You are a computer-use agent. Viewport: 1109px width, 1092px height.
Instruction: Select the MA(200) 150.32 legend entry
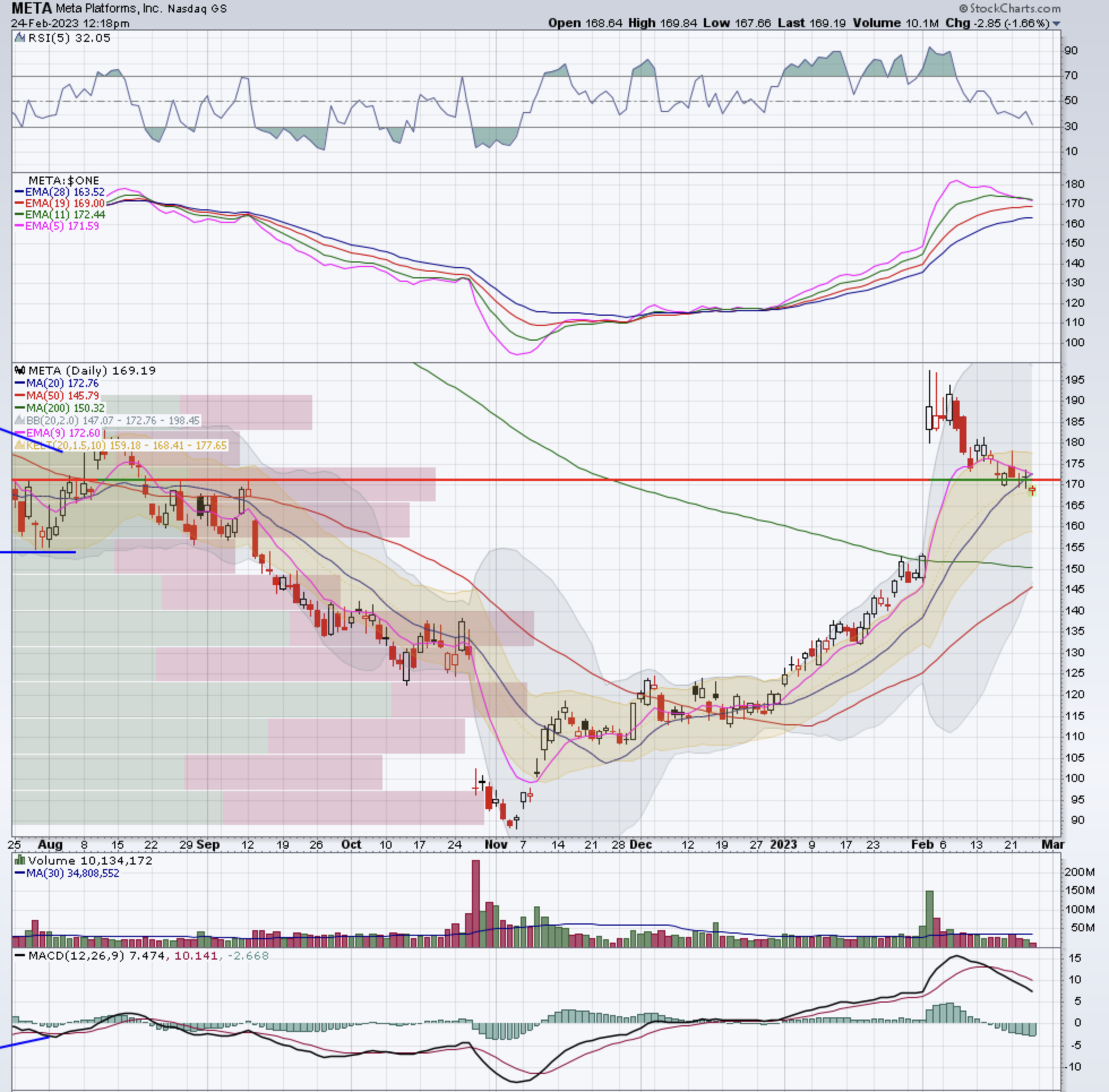click(x=59, y=409)
